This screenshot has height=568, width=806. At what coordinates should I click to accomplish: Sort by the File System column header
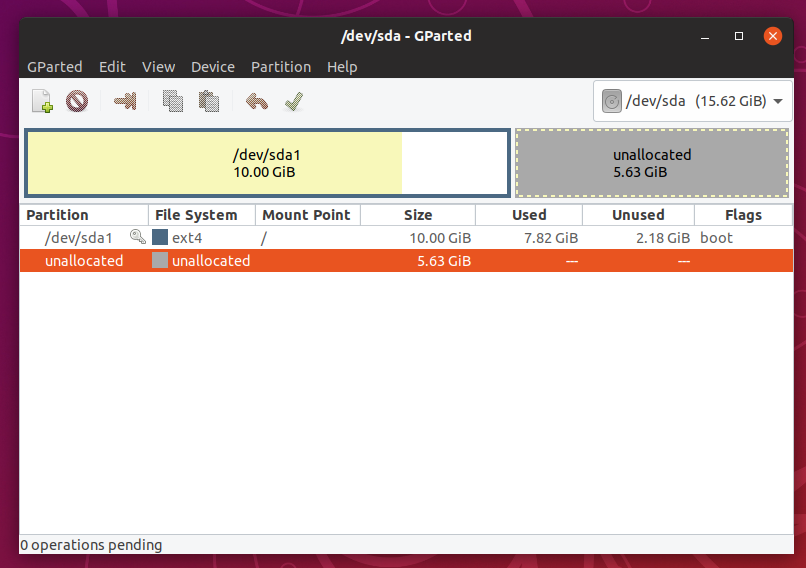[202, 215]
